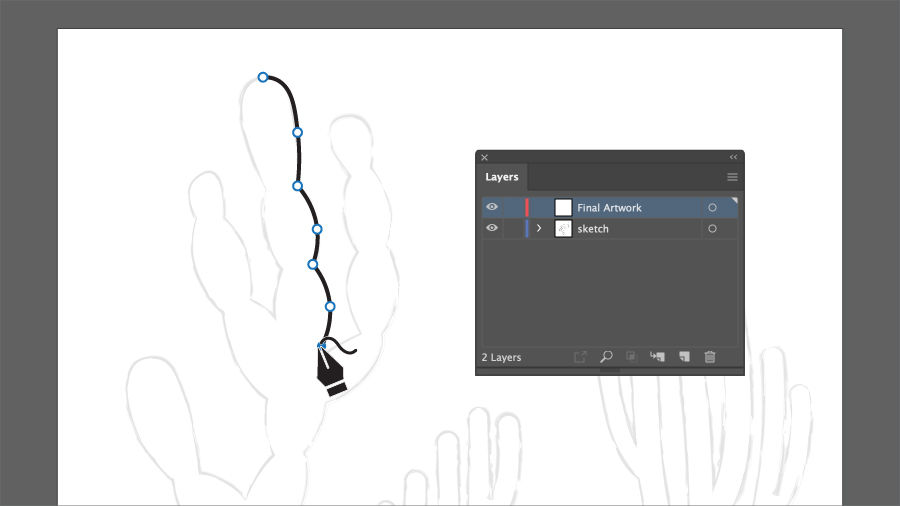Click the Locate Object magnifier icon
900x506 pixels.
click(x=606, y=357)
